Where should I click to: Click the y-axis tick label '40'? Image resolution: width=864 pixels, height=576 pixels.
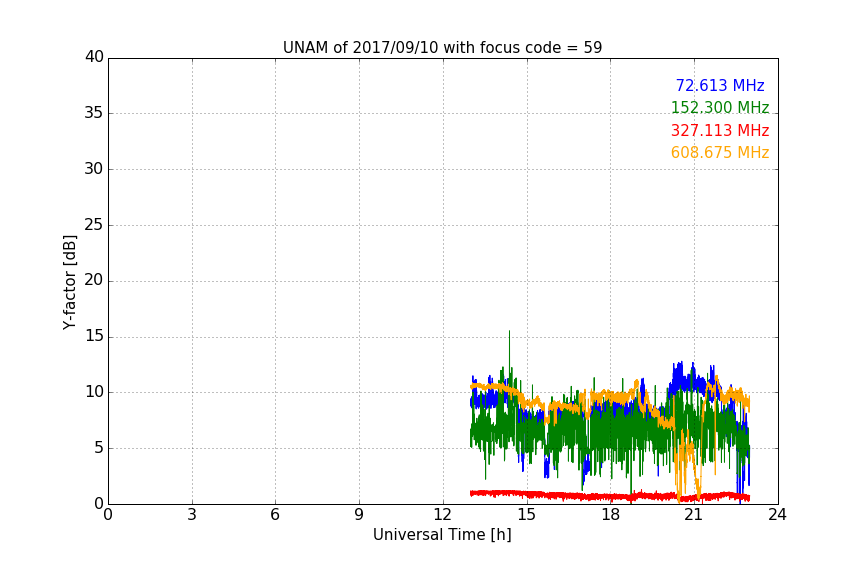(x=94, y=57)
